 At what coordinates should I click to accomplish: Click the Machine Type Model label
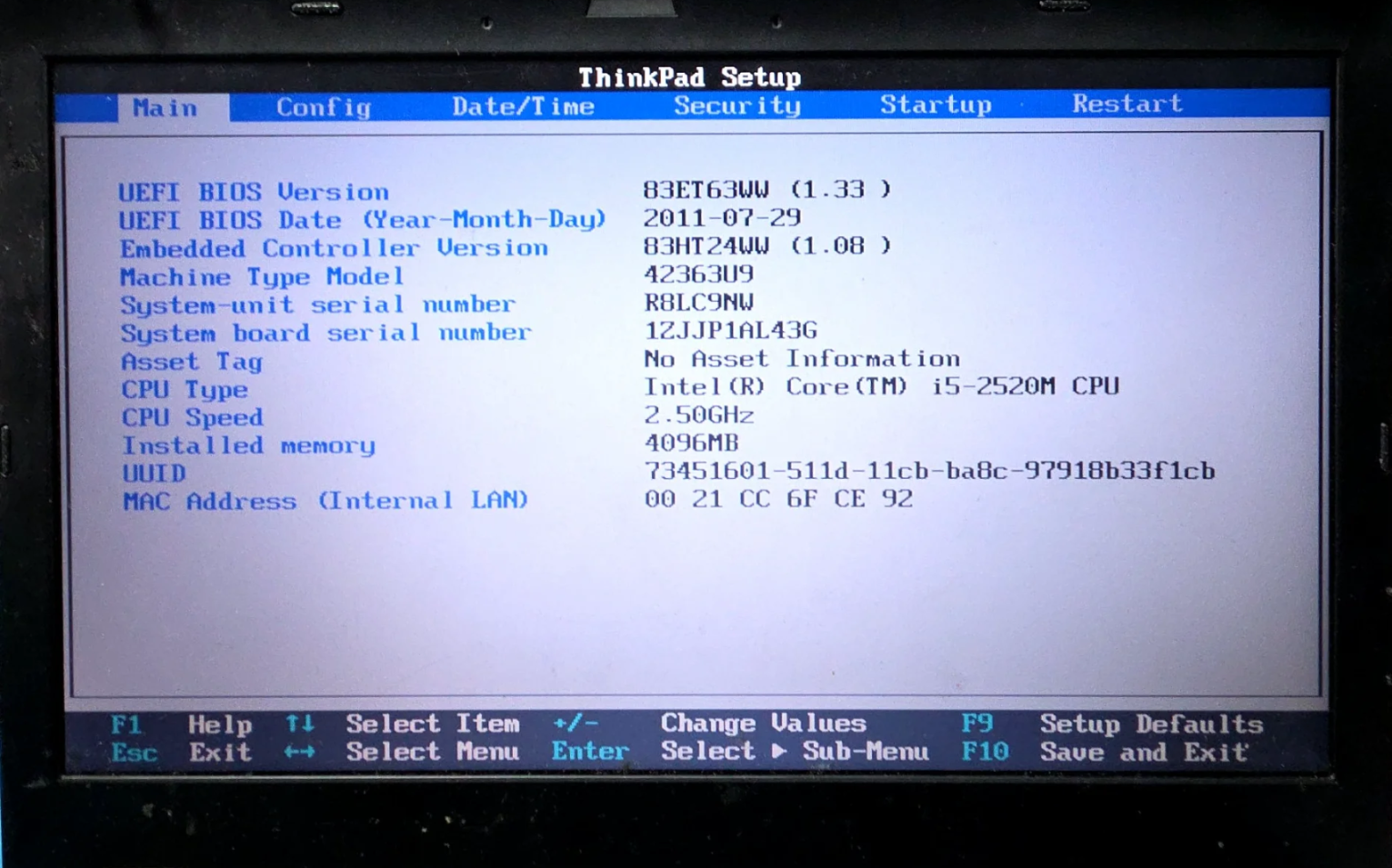point(262,276)
